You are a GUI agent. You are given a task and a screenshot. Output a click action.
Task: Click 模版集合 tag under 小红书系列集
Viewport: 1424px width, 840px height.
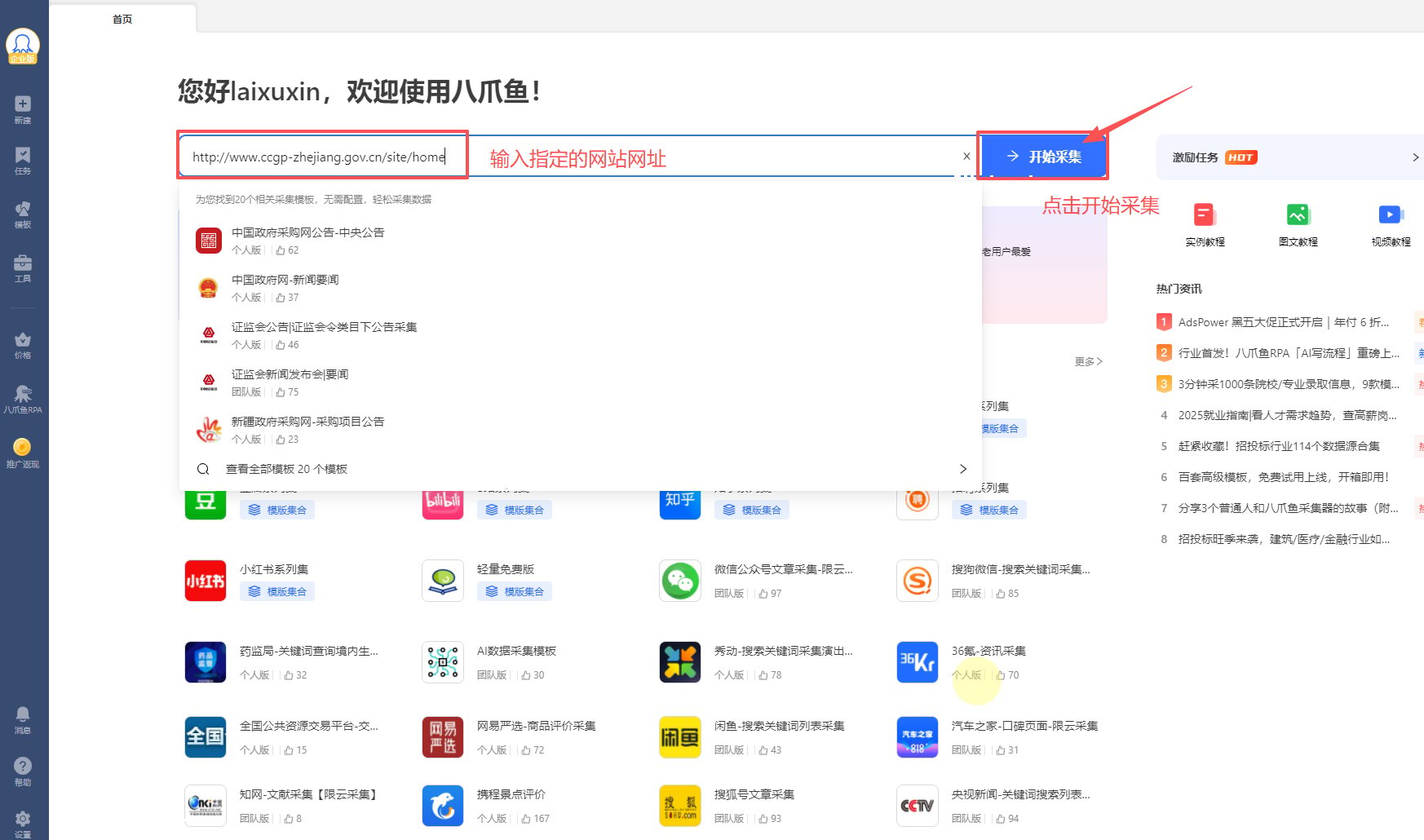tap(277, 591)
